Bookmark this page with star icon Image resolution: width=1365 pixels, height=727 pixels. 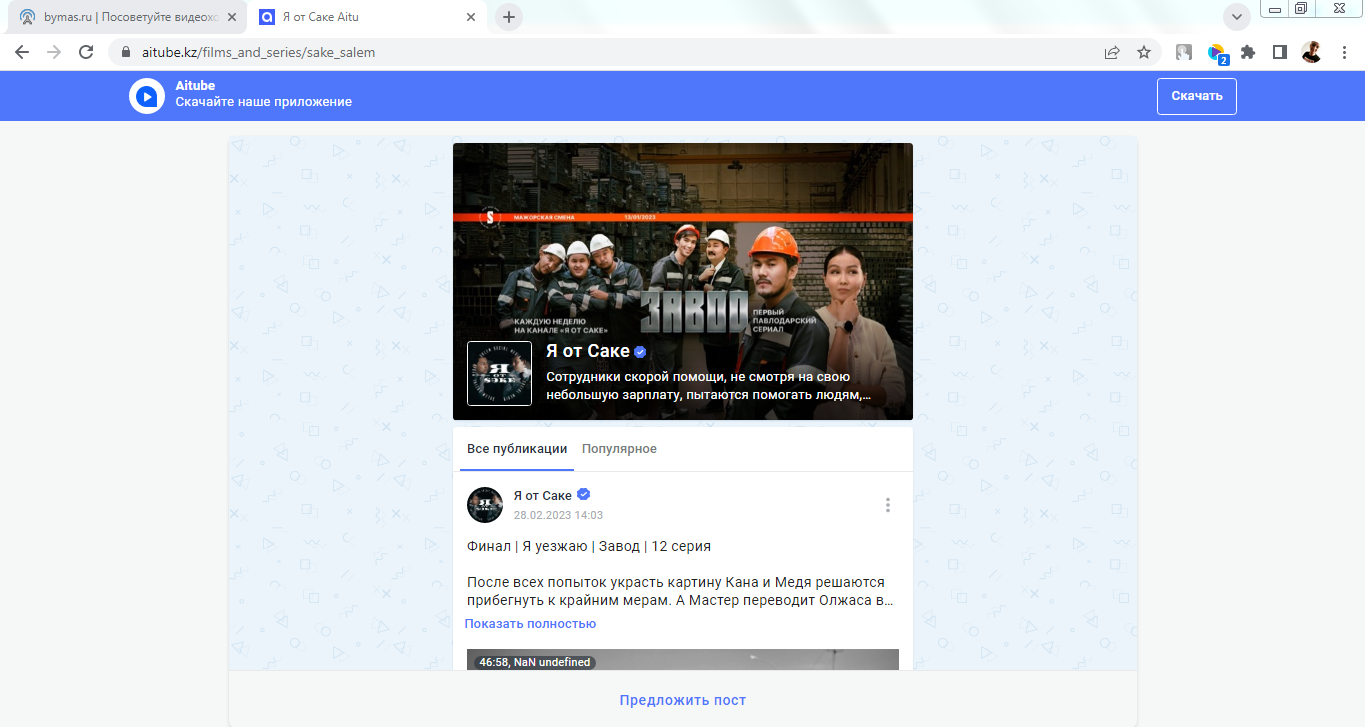[1144, 52]
